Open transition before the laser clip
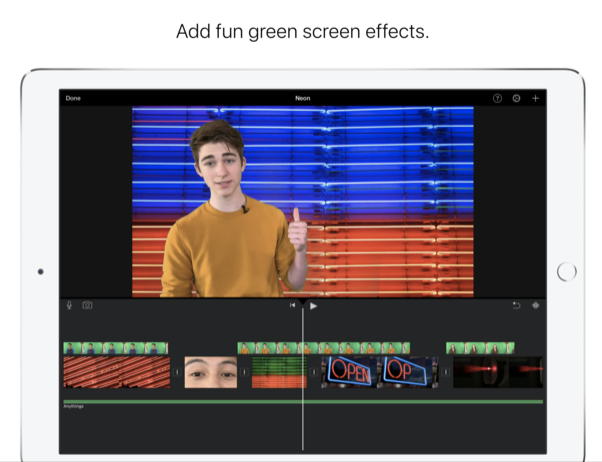Viewport: 602px width, 462px height. pos(445,372)
